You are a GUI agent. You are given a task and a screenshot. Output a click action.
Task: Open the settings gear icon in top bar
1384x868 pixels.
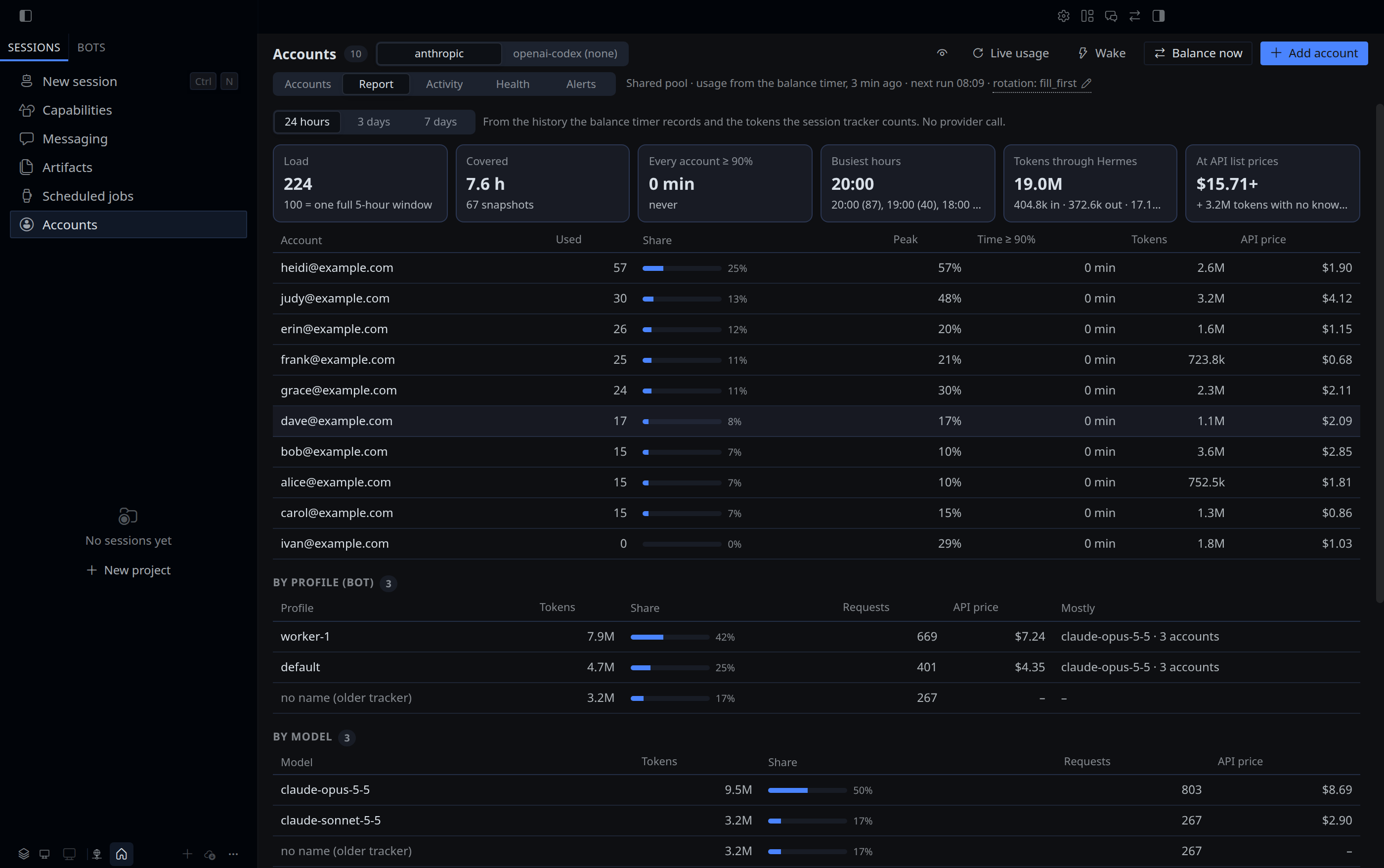[x=1063, y=16]
